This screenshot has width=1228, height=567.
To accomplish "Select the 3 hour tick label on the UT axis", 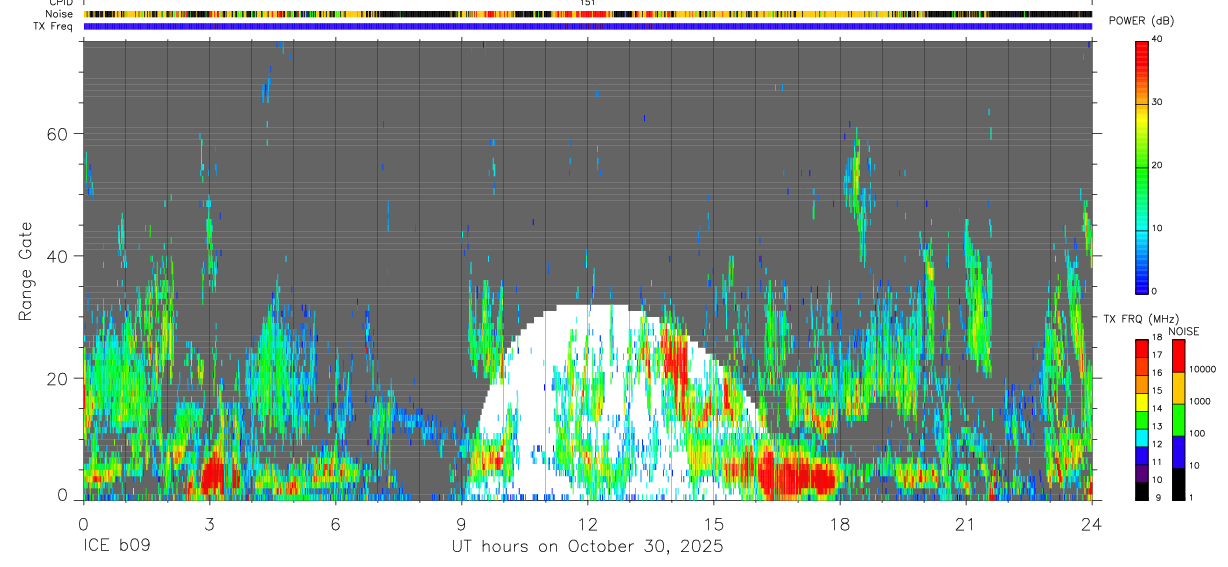I will pyautogui.click(x=209, y=524).
